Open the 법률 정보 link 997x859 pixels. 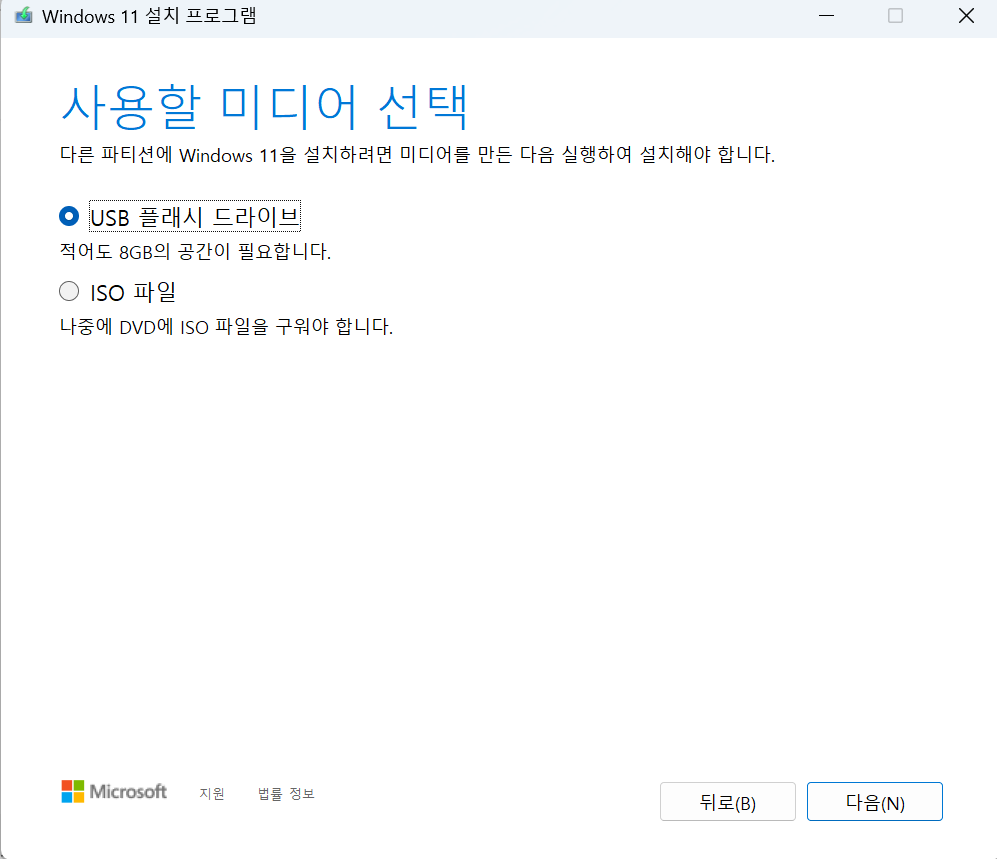(286, 794)
